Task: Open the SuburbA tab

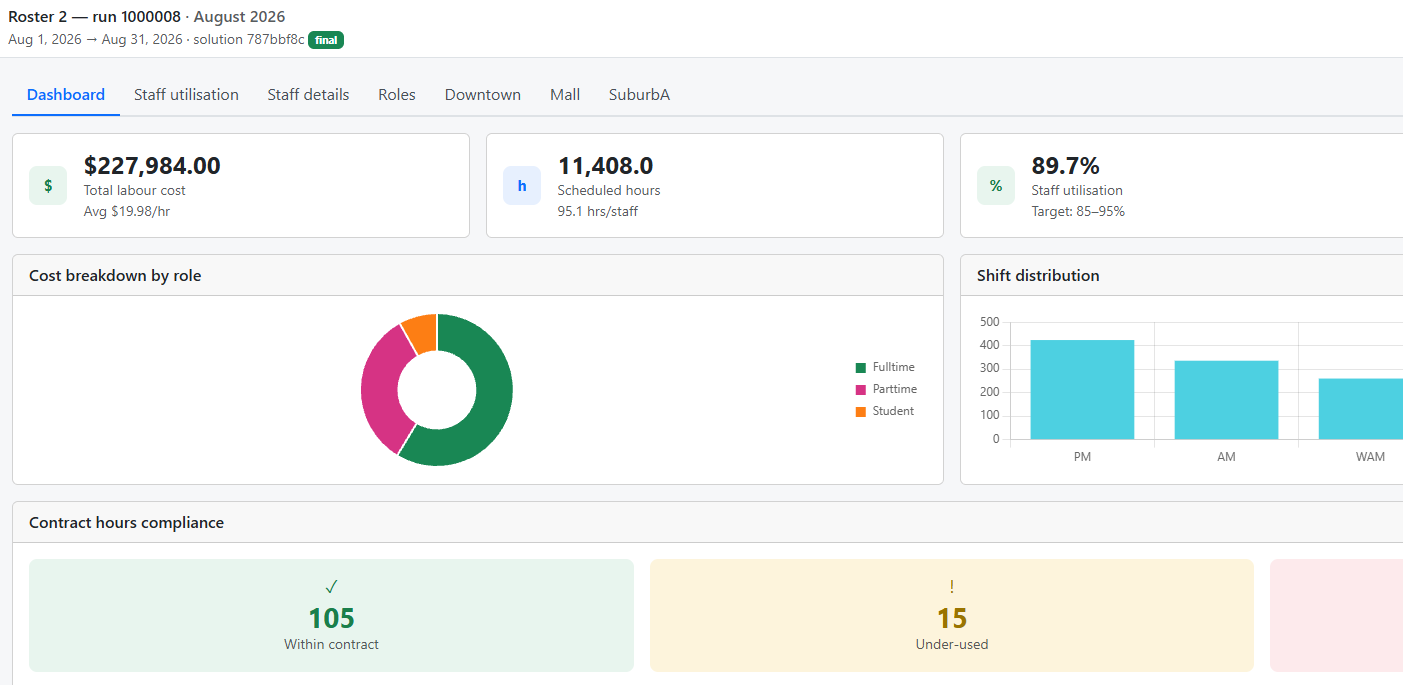Action: click(639, 95)
